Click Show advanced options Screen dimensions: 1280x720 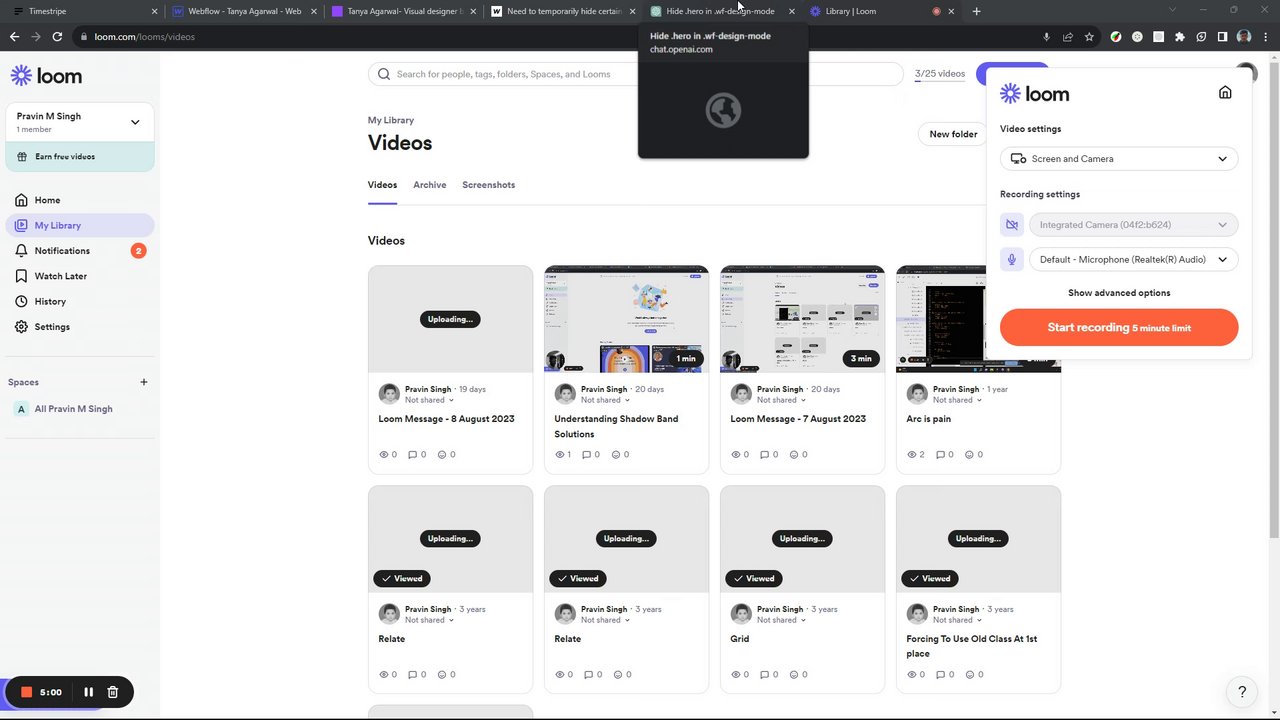(x=1119, y=293)
